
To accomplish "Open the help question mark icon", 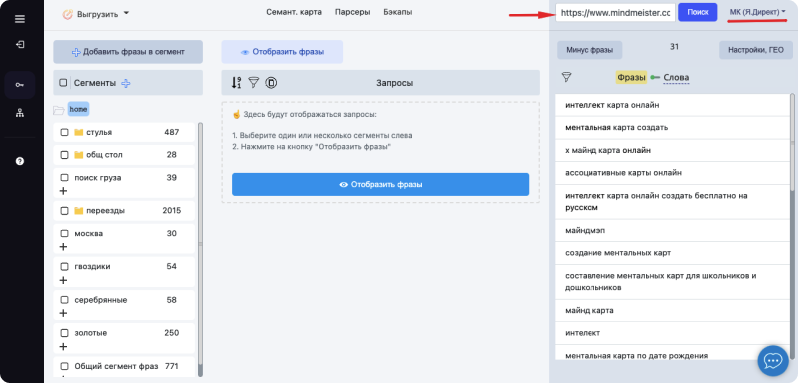I will click(20, 161).
